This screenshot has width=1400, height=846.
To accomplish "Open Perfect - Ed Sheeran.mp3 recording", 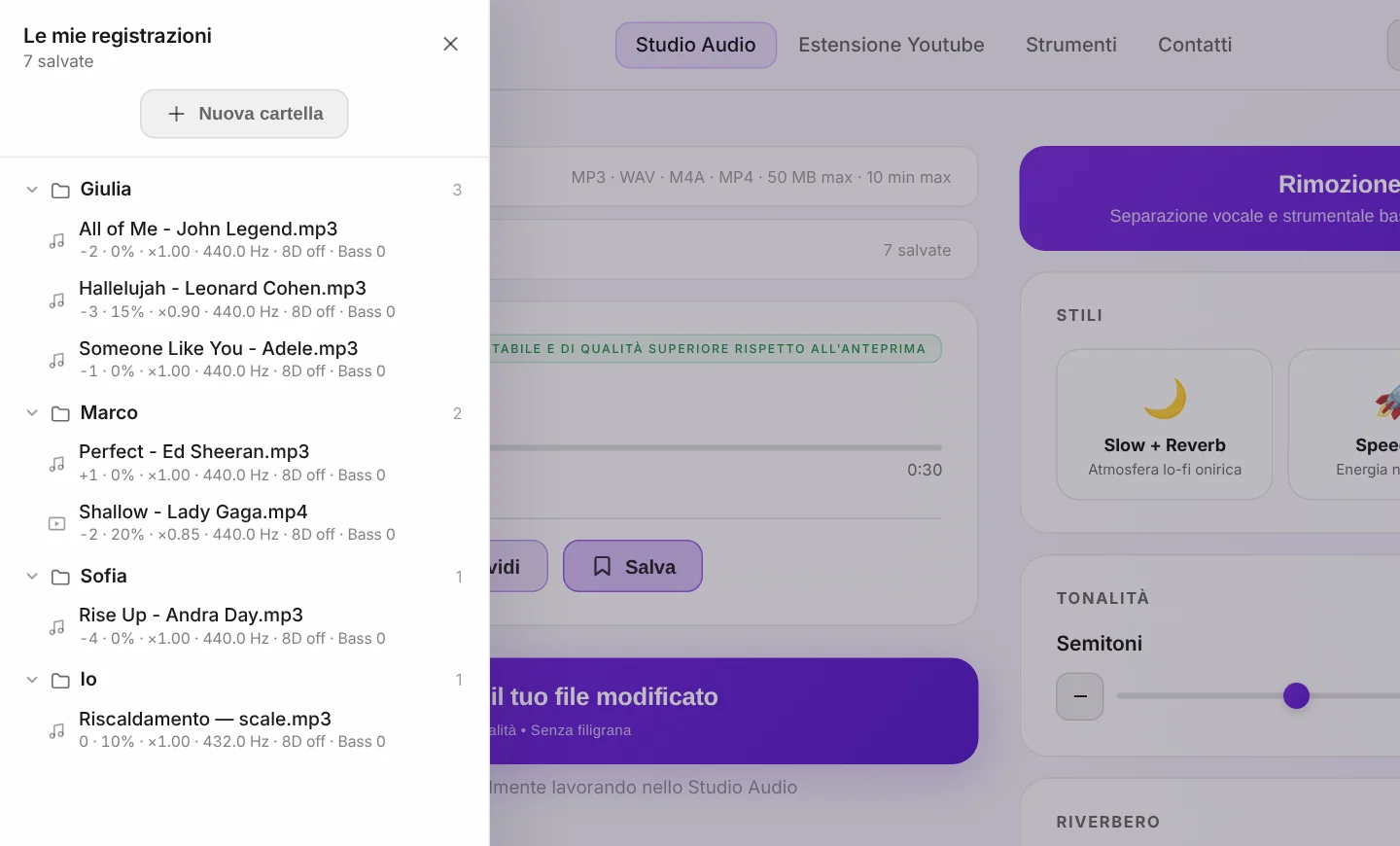I will coord(244,463).
